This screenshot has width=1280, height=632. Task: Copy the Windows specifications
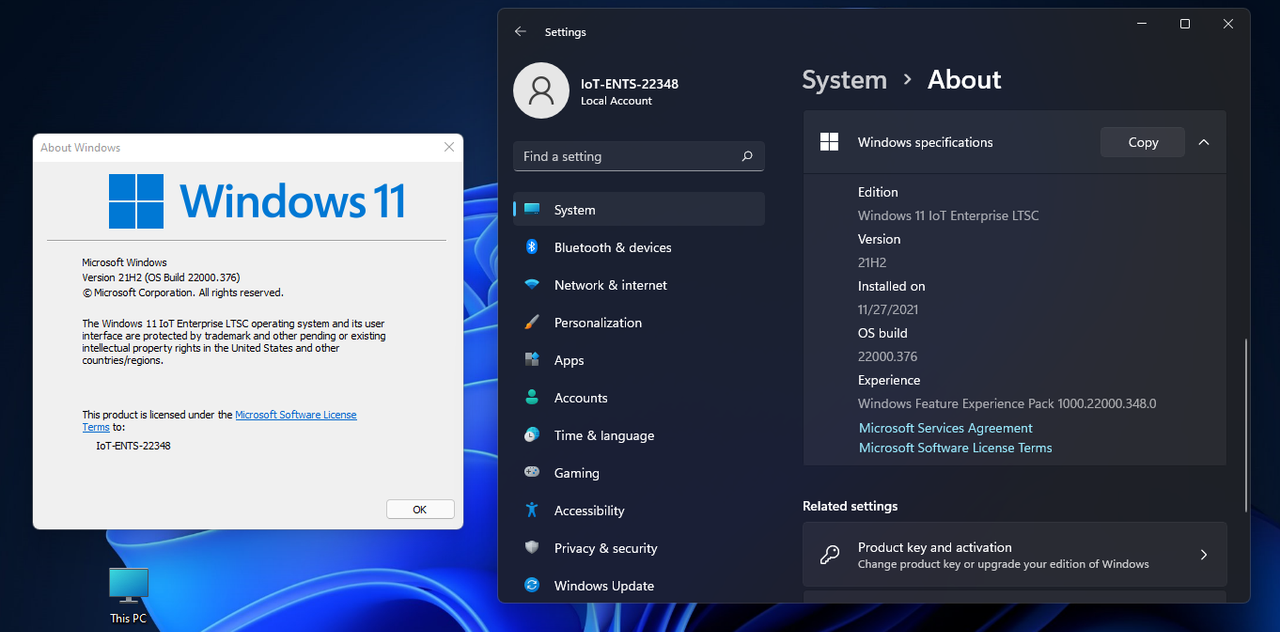coord(1142,142)
